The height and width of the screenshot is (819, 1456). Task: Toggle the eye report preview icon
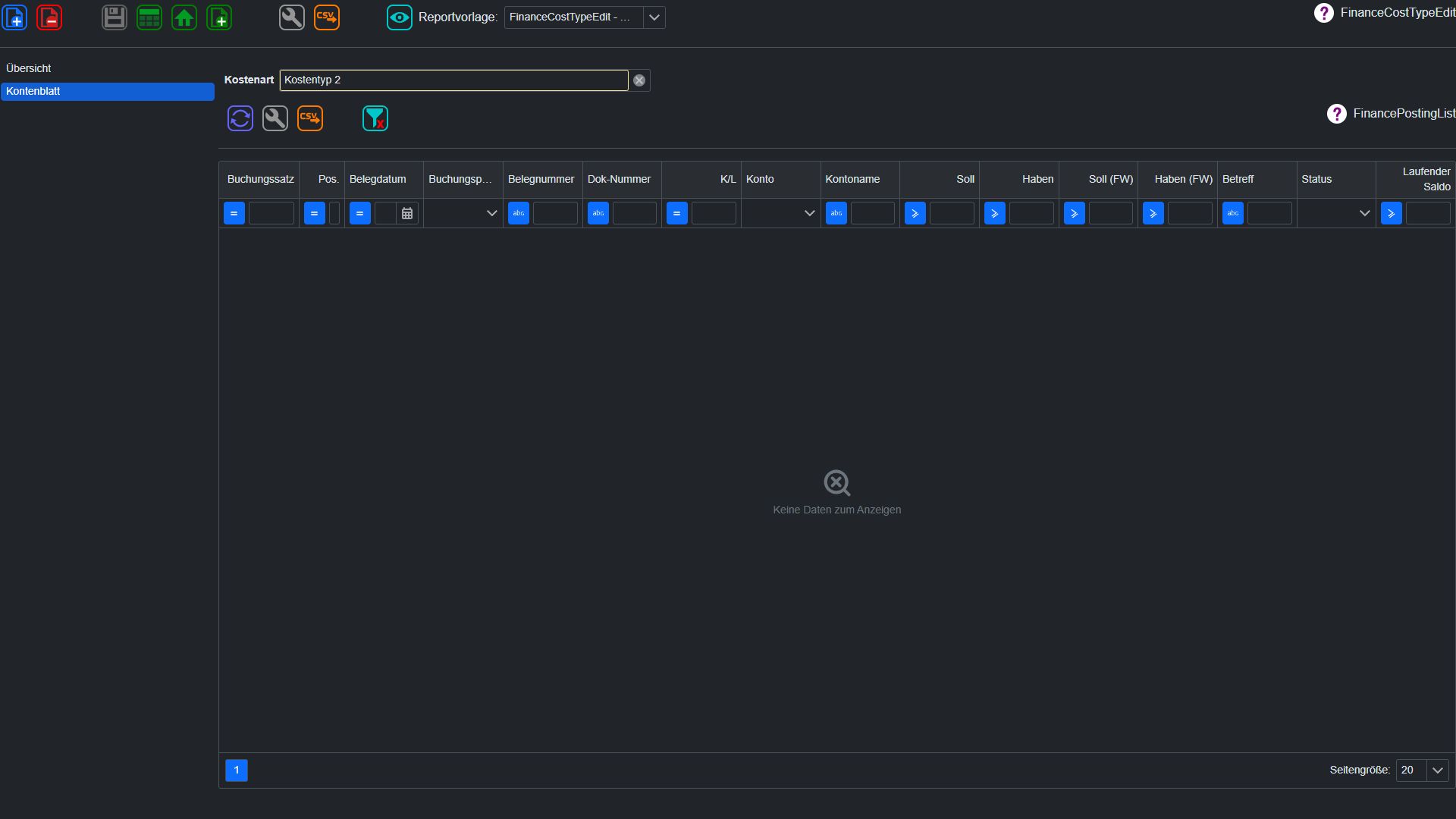click(400, 17)
